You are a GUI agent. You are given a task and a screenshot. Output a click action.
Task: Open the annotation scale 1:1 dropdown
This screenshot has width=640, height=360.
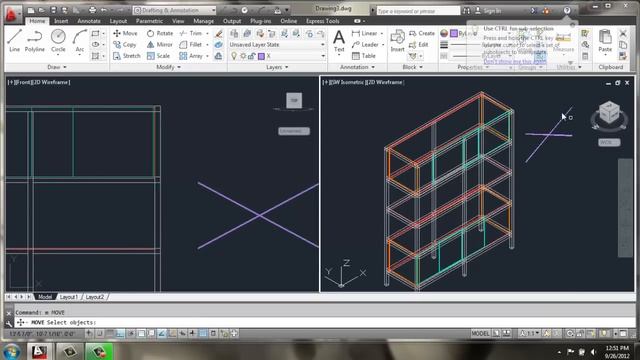(529, 333)
